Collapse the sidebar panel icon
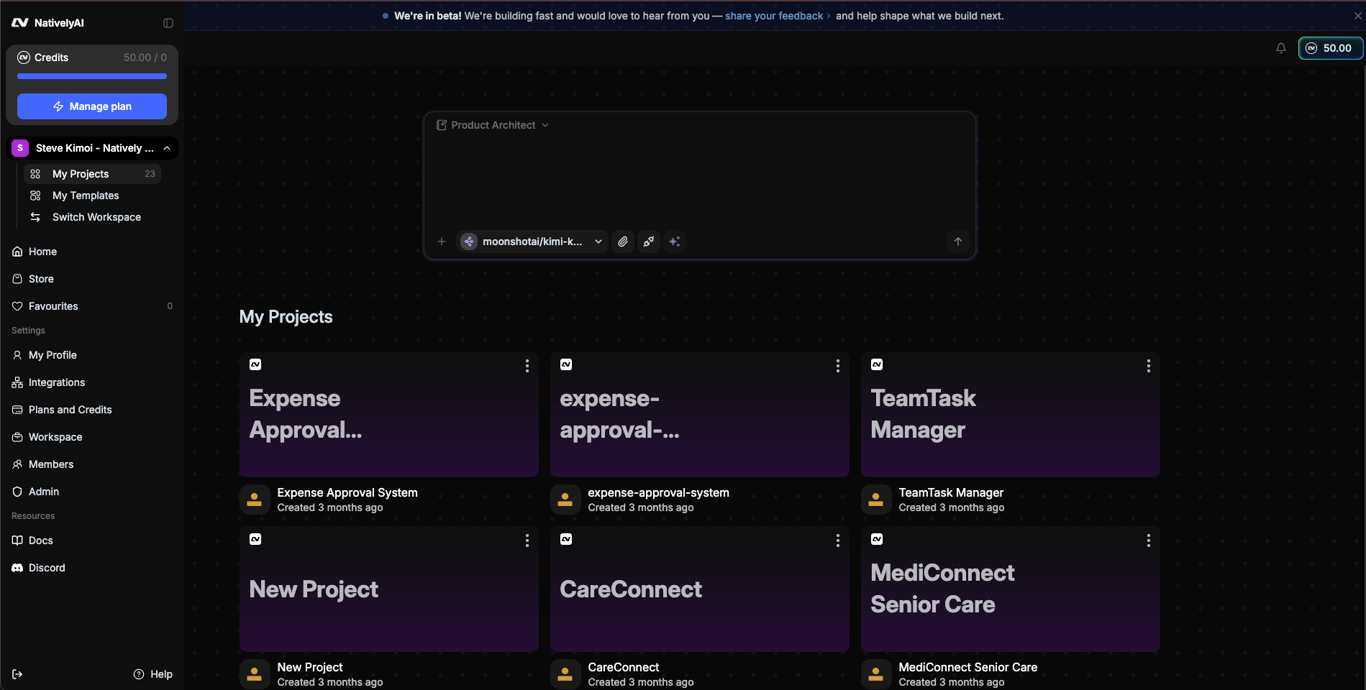Image resolution: width=1366 pixels, height=690 pixels. coord(168,23)
